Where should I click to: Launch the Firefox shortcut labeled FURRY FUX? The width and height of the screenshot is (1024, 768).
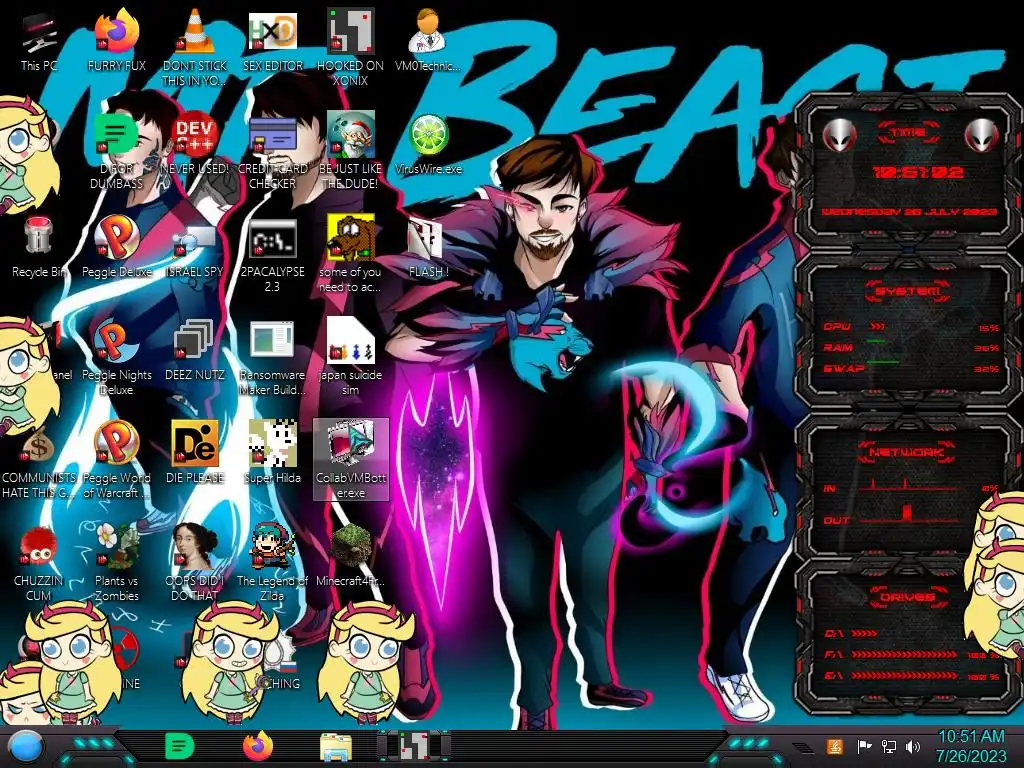pos(117,39)
